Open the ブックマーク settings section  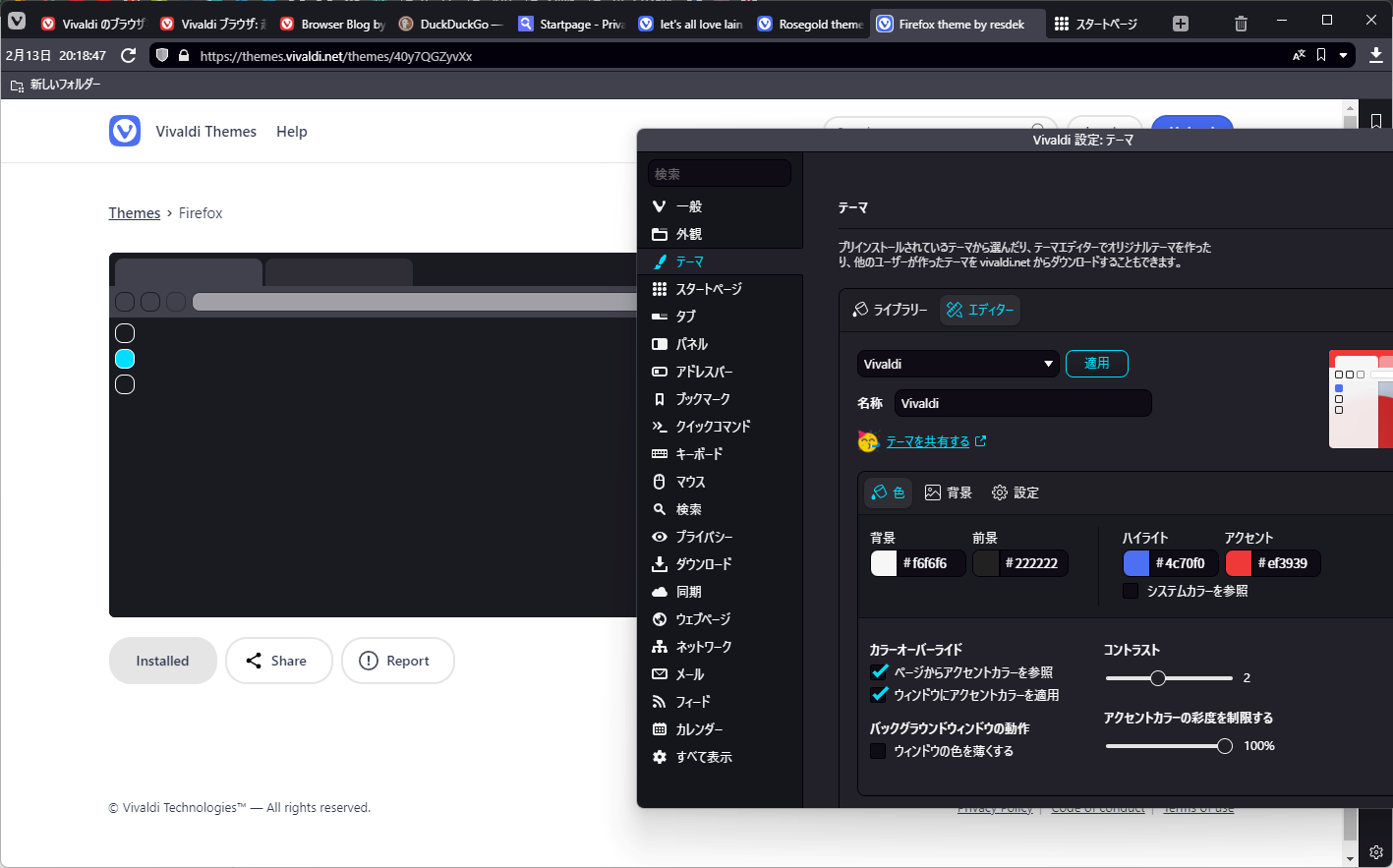[x=720, y=399]
